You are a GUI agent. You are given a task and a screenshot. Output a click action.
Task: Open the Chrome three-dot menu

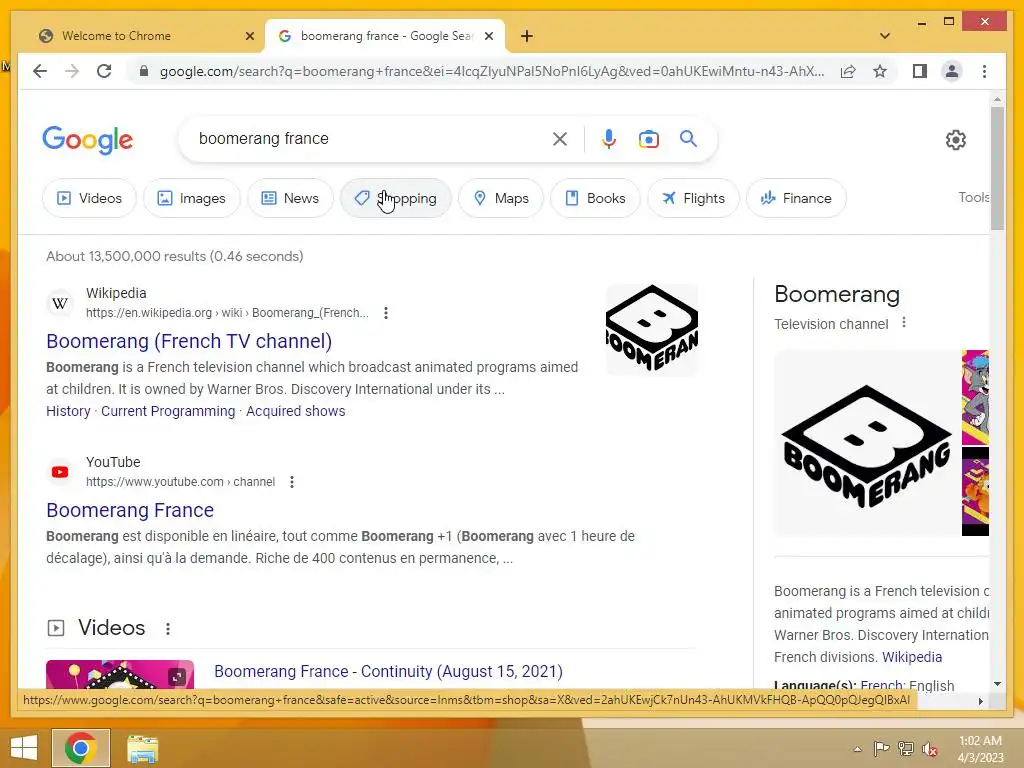[x=984, y=71]
